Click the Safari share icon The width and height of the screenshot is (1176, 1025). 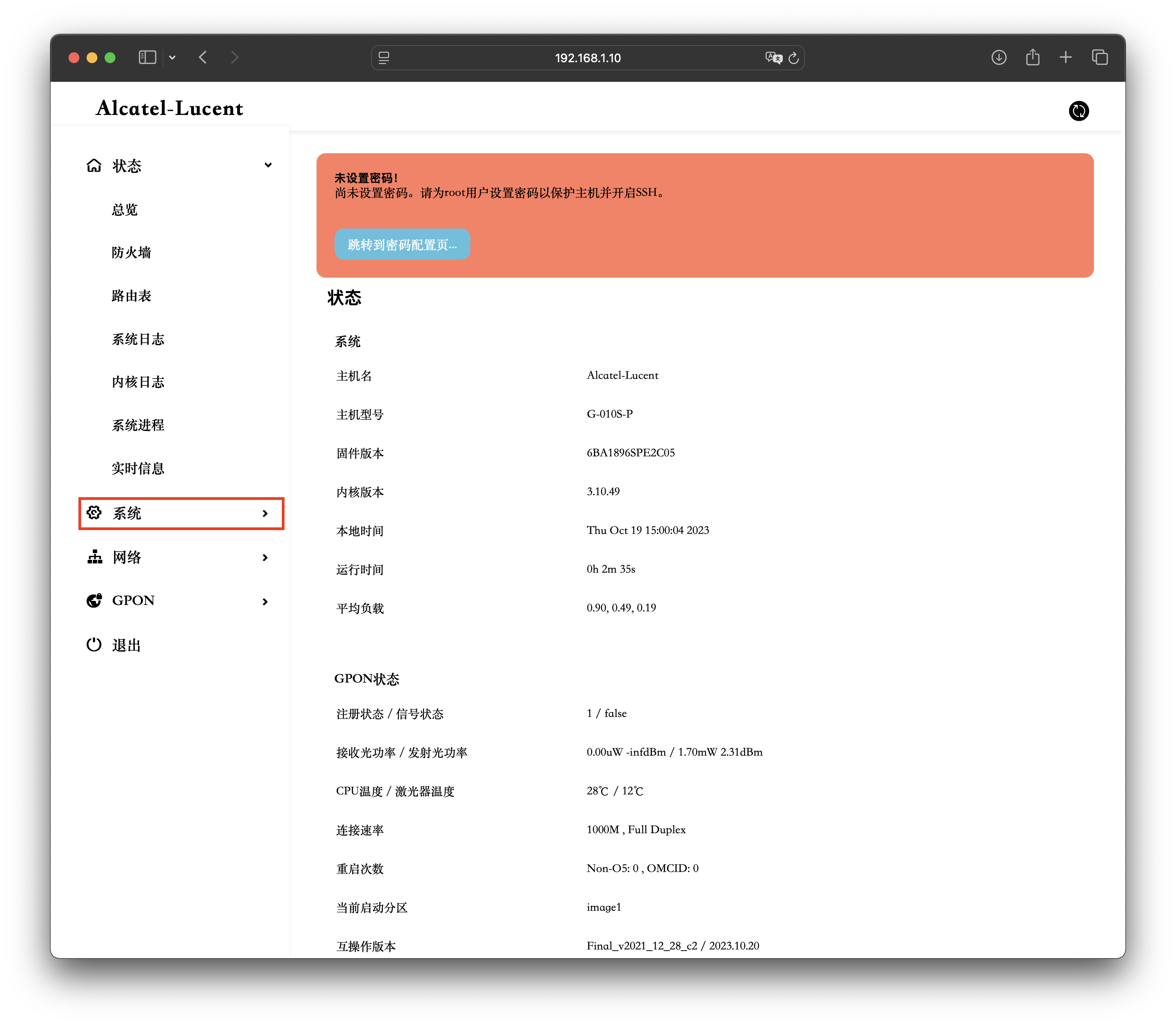point(1032,57)
